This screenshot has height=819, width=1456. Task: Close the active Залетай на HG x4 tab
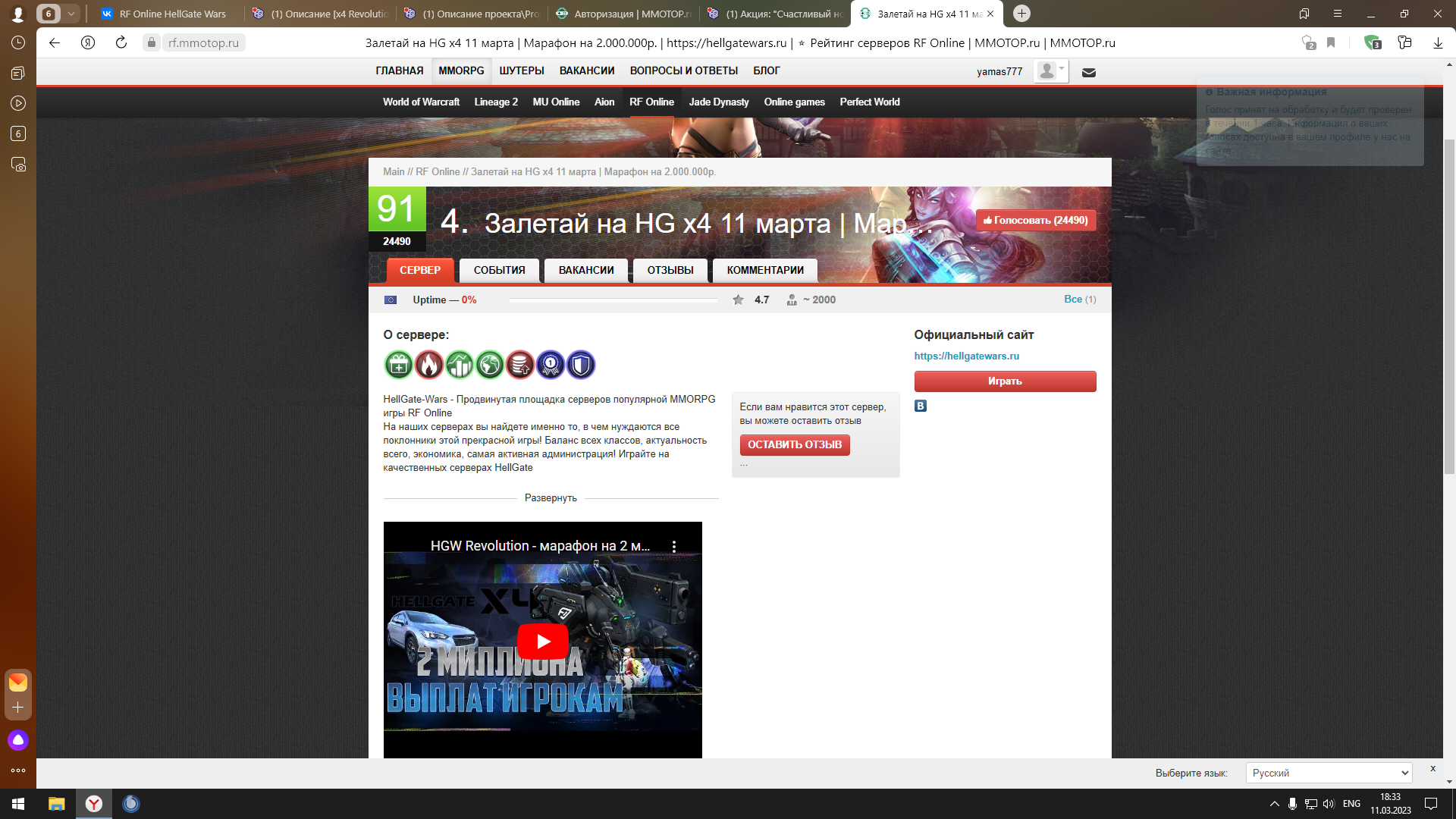pyautogui.click(x=990, y=14)
